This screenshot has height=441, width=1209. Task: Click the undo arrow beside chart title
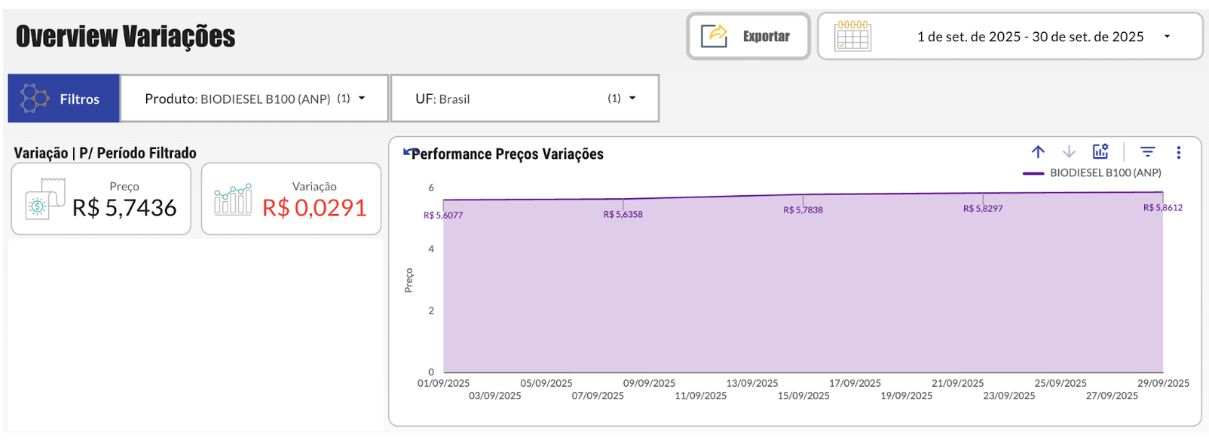pos(406,152)
